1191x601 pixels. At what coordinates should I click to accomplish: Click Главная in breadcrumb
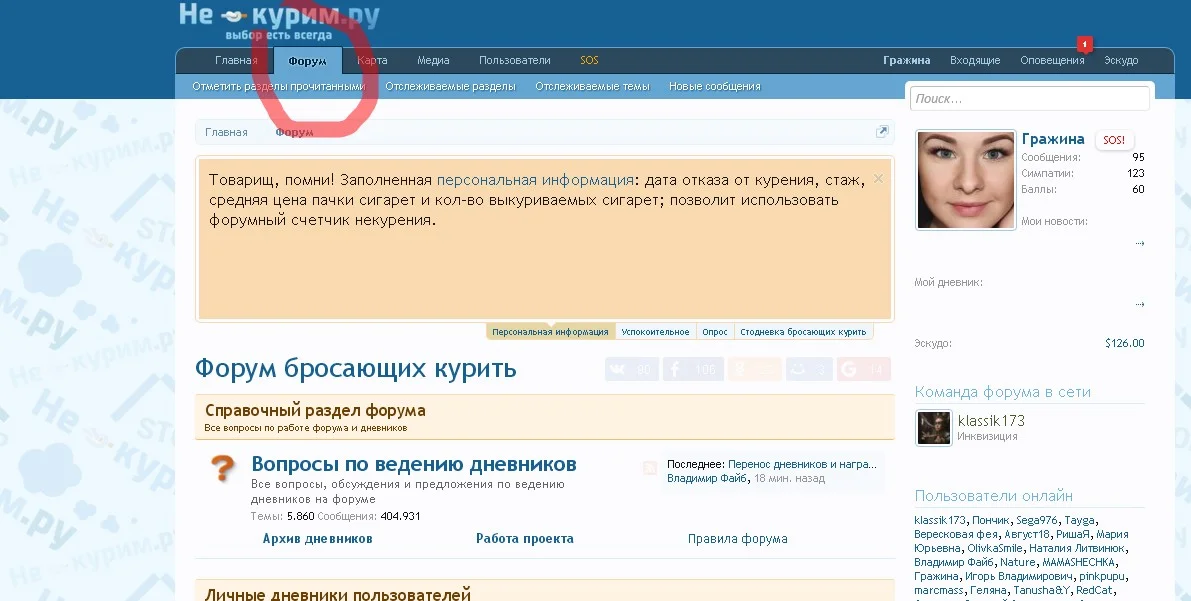click(x=226, y=131)
